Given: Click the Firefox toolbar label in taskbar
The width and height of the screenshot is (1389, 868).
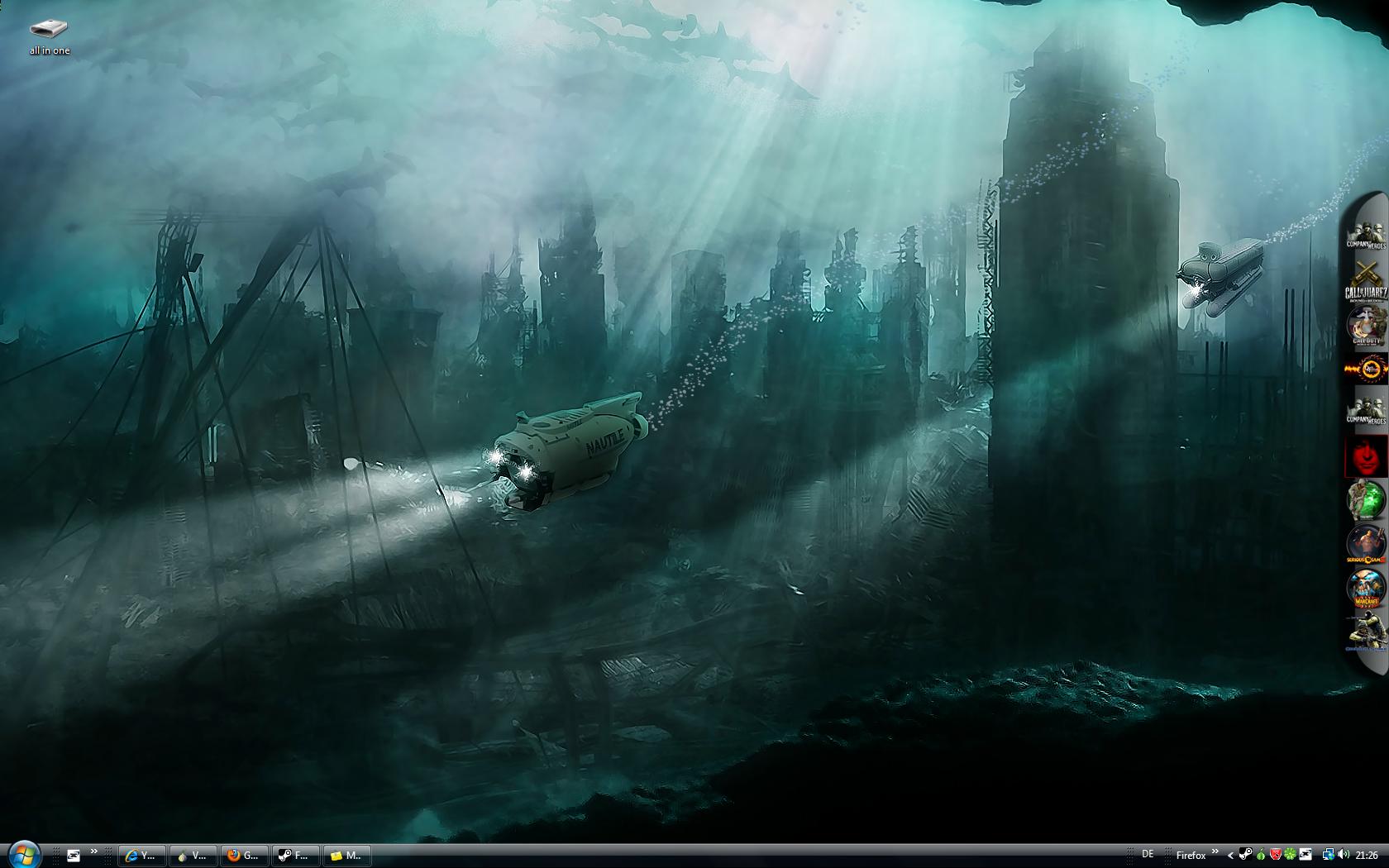Looking at the screenshot, I should coord(1191,856).
